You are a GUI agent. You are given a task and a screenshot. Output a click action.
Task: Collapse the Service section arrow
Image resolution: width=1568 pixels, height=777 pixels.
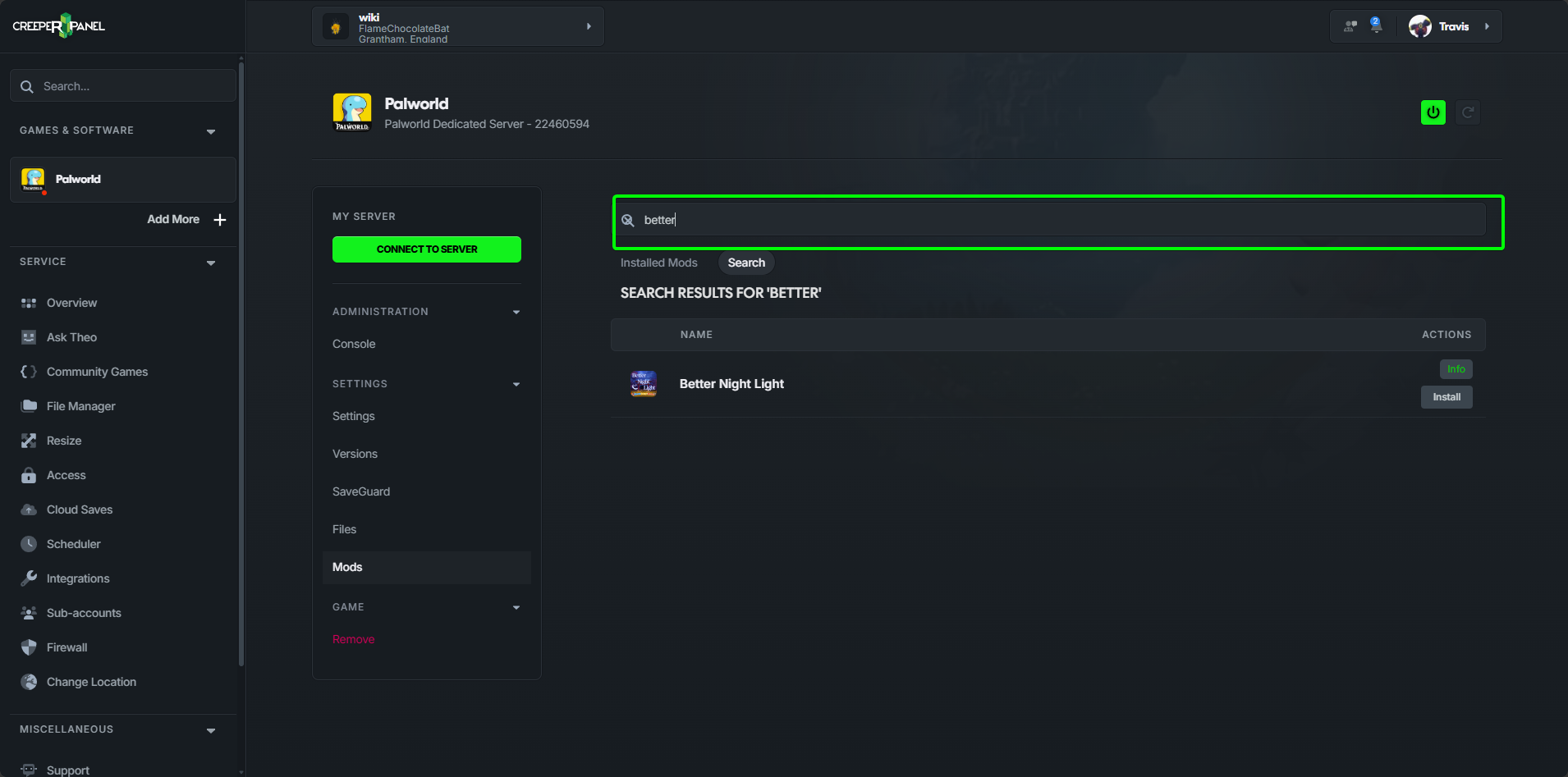(x=211, y=263)
